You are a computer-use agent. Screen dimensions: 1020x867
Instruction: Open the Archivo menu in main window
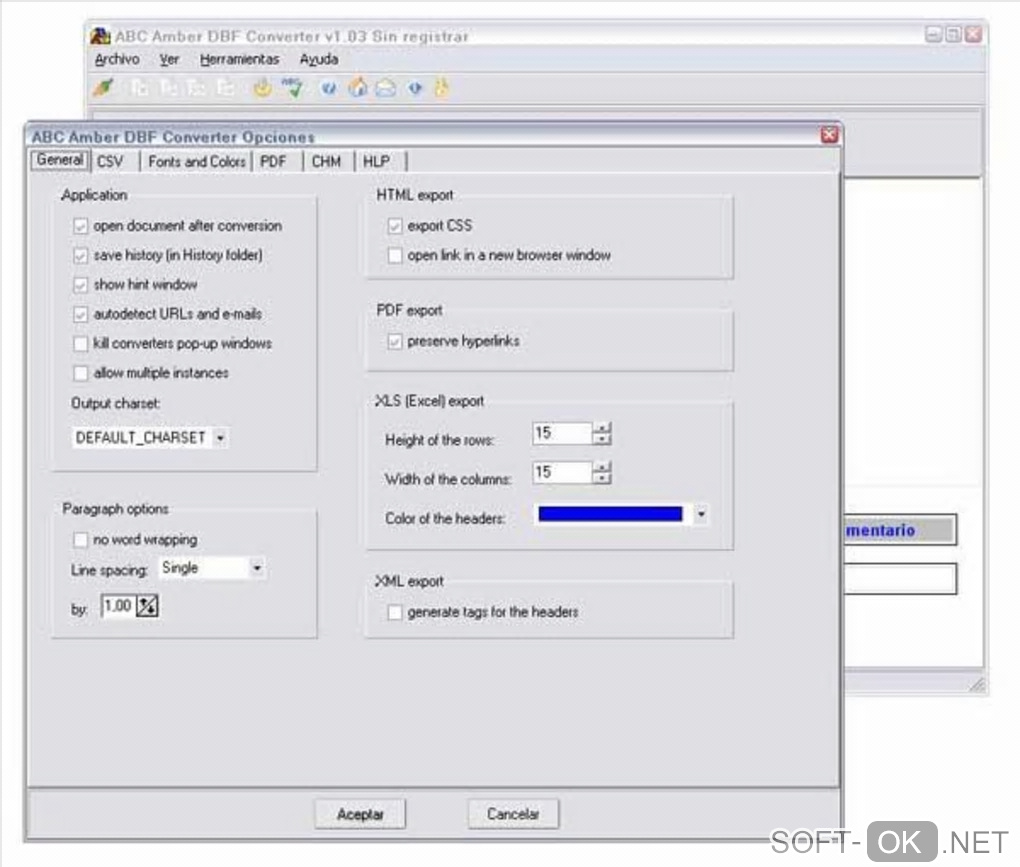click(117, 59)
